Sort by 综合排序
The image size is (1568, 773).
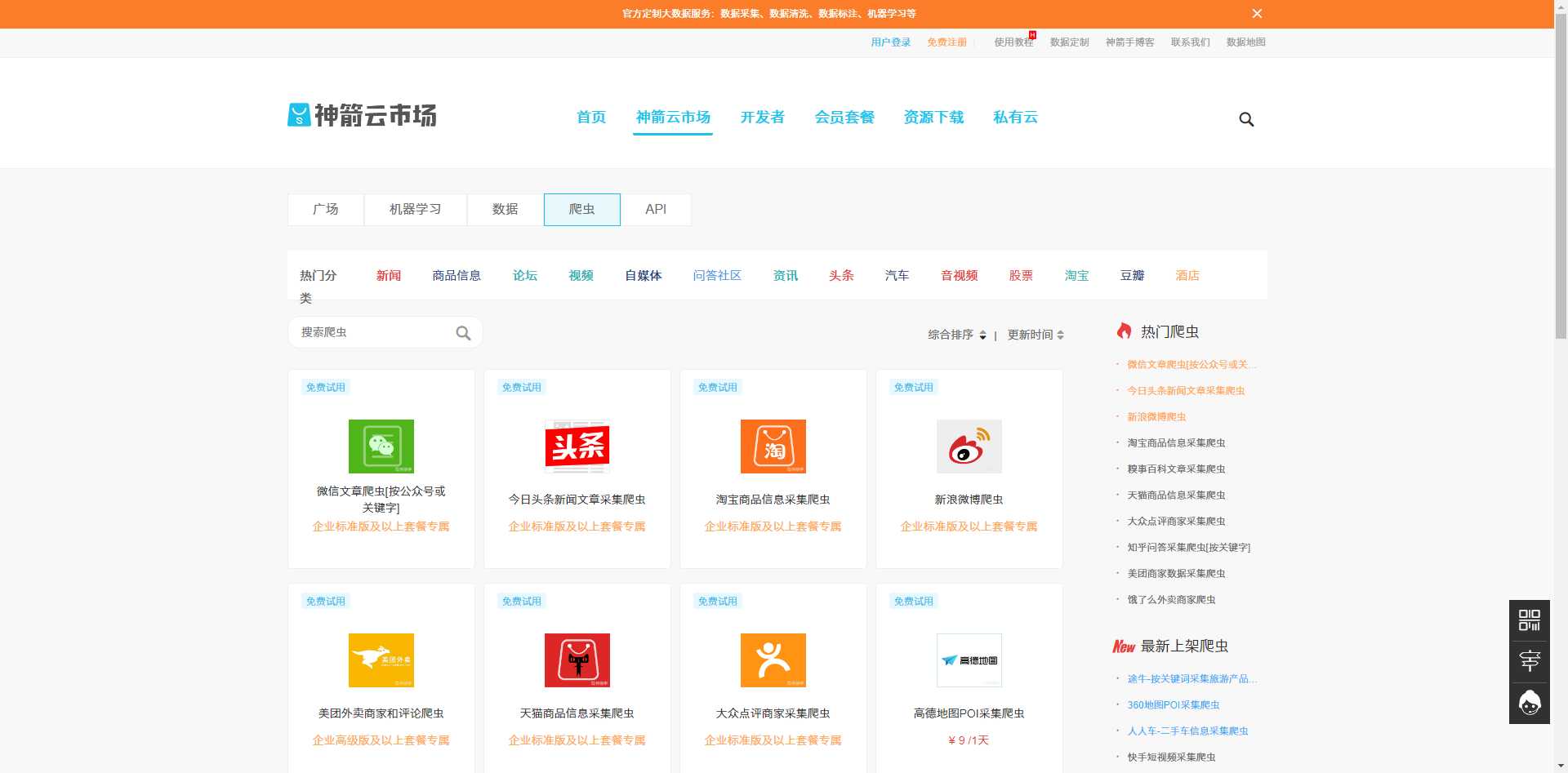[x=957, y=335]
